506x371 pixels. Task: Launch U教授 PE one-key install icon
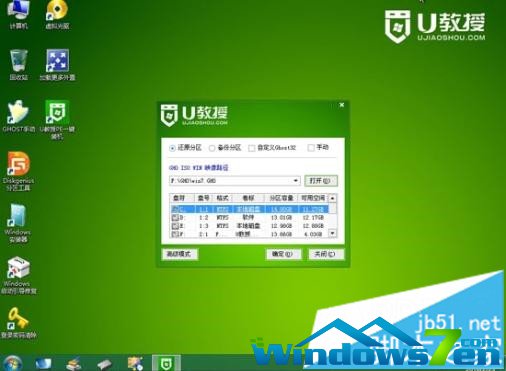pyautogui.click(x=57, y=119)
